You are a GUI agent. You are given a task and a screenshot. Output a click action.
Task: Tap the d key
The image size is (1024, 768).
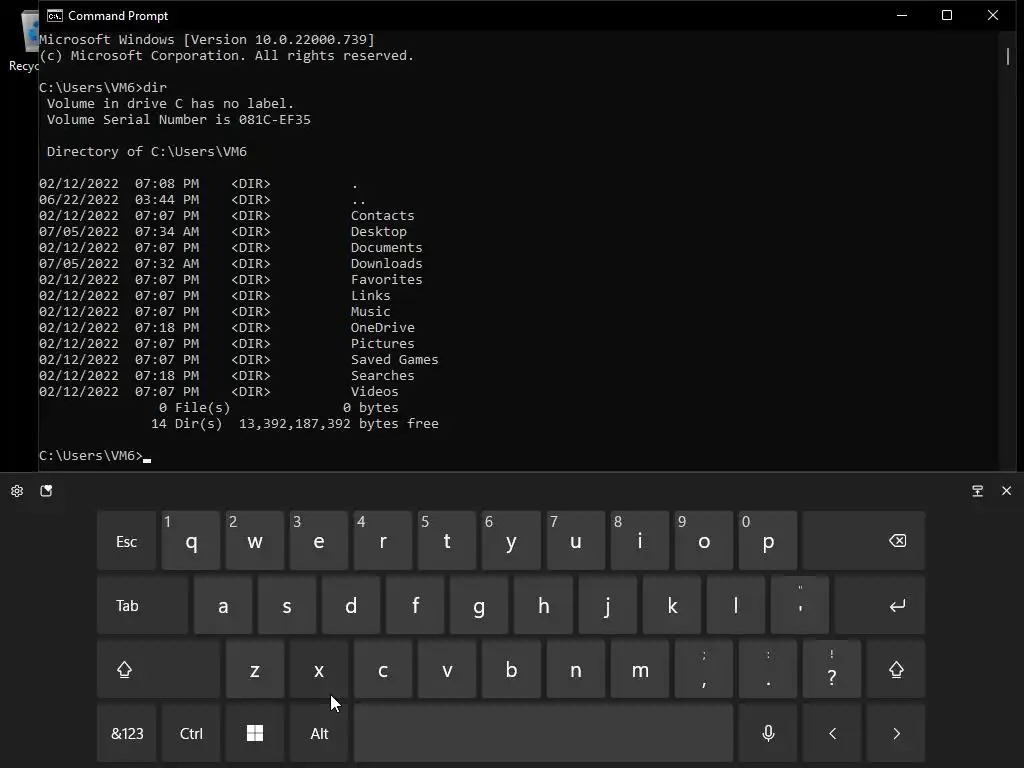351,605
